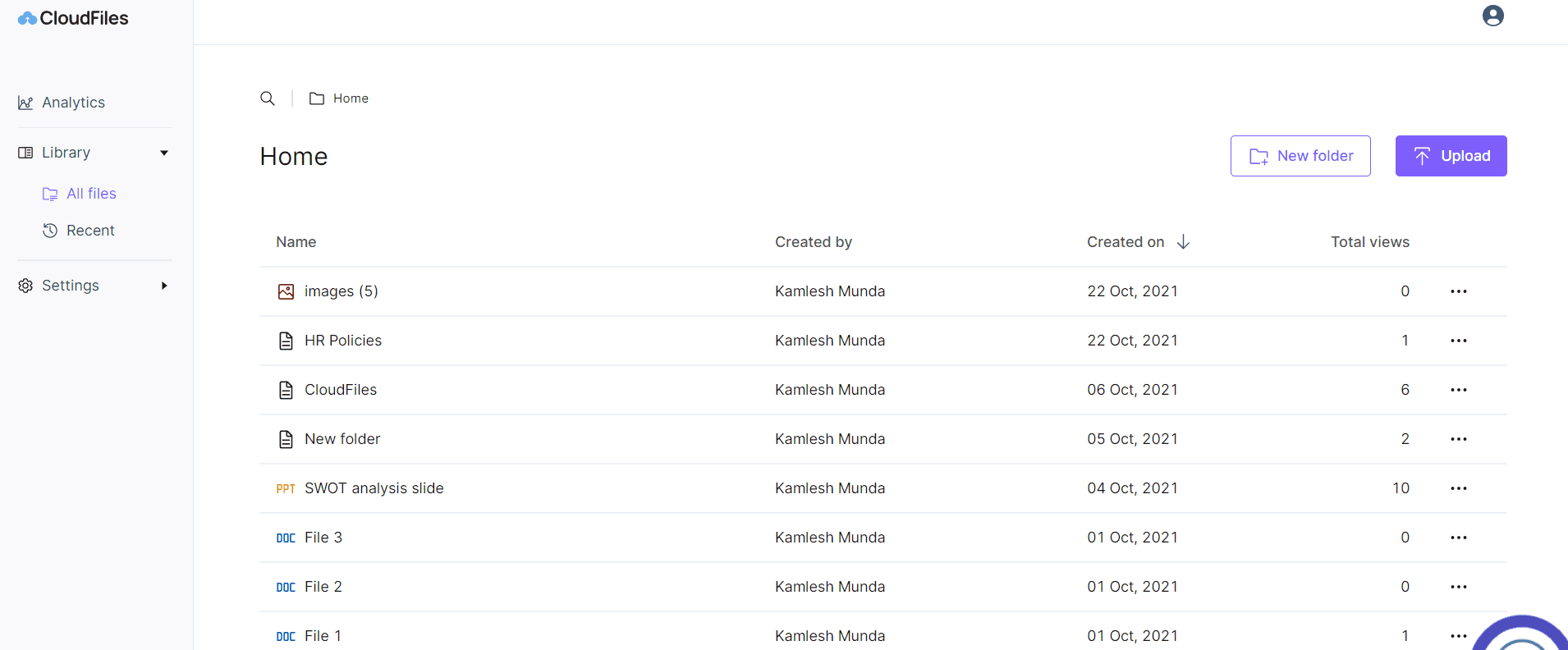Create a New folder
This screenshot has width=1568, height=650.
[1300, 156]
